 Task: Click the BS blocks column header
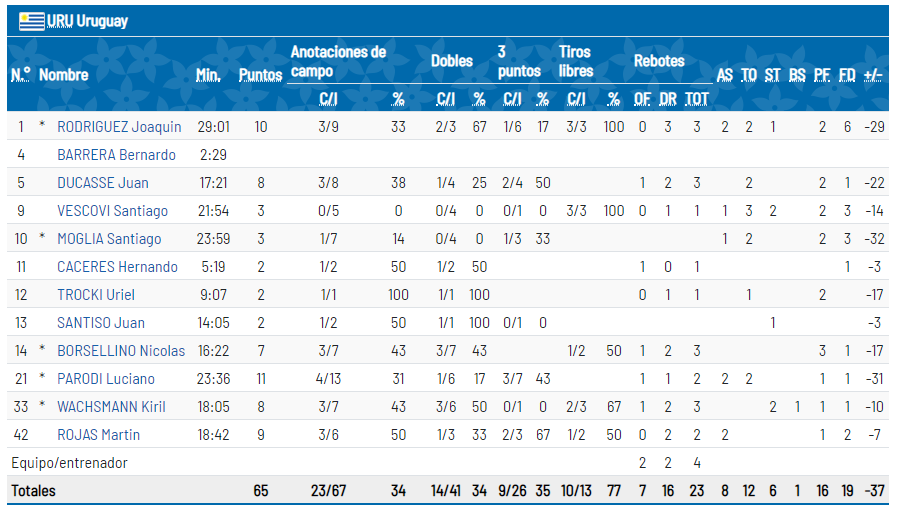click(x=797, y=75)
